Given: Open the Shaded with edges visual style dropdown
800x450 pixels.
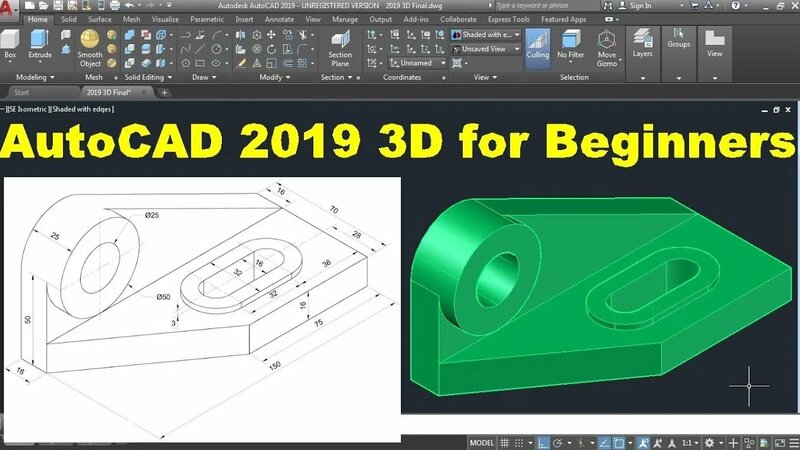Looking at the screenshot, I should point(486,35).
